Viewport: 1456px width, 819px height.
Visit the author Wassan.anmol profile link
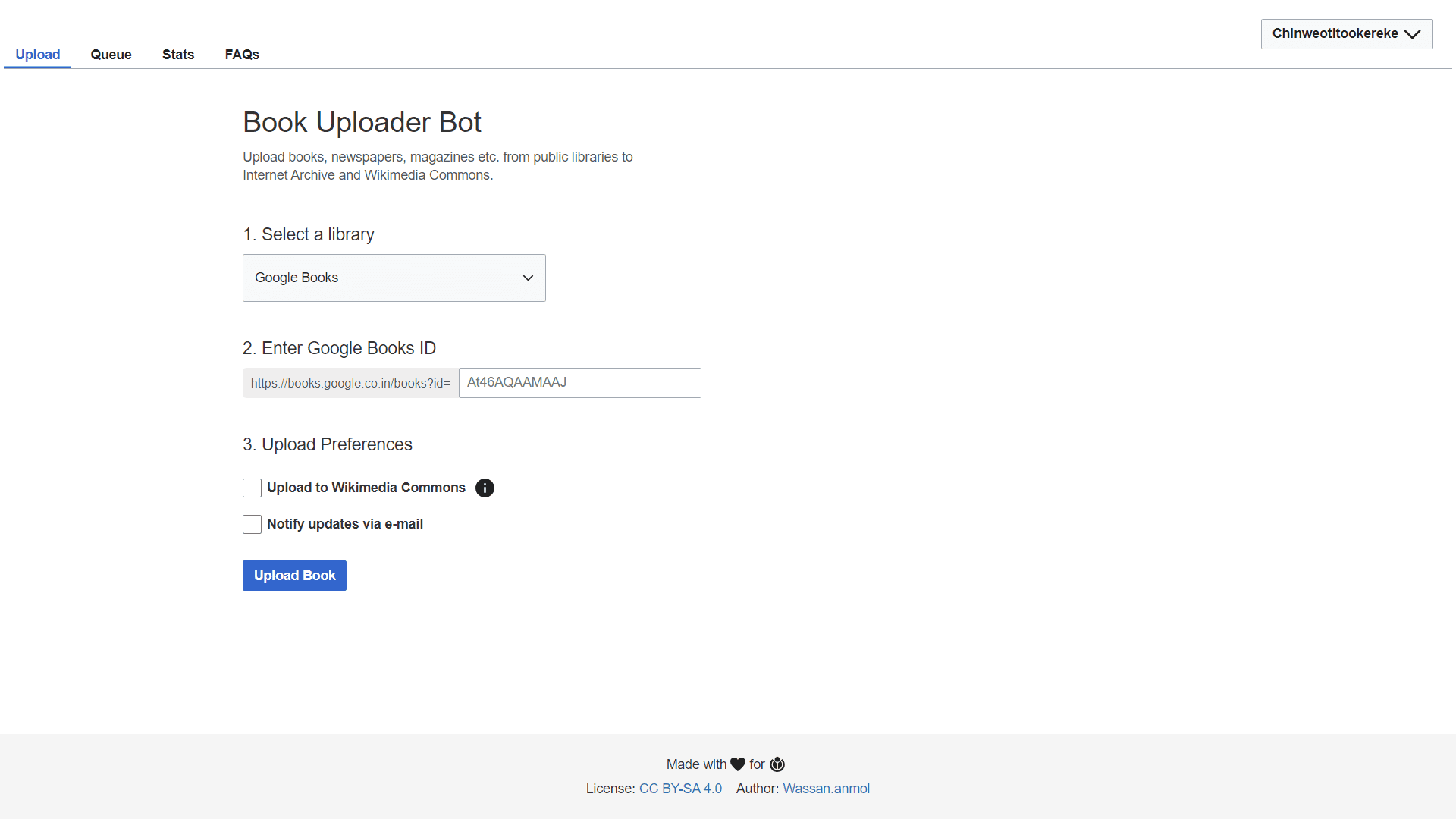click(826, 789)
